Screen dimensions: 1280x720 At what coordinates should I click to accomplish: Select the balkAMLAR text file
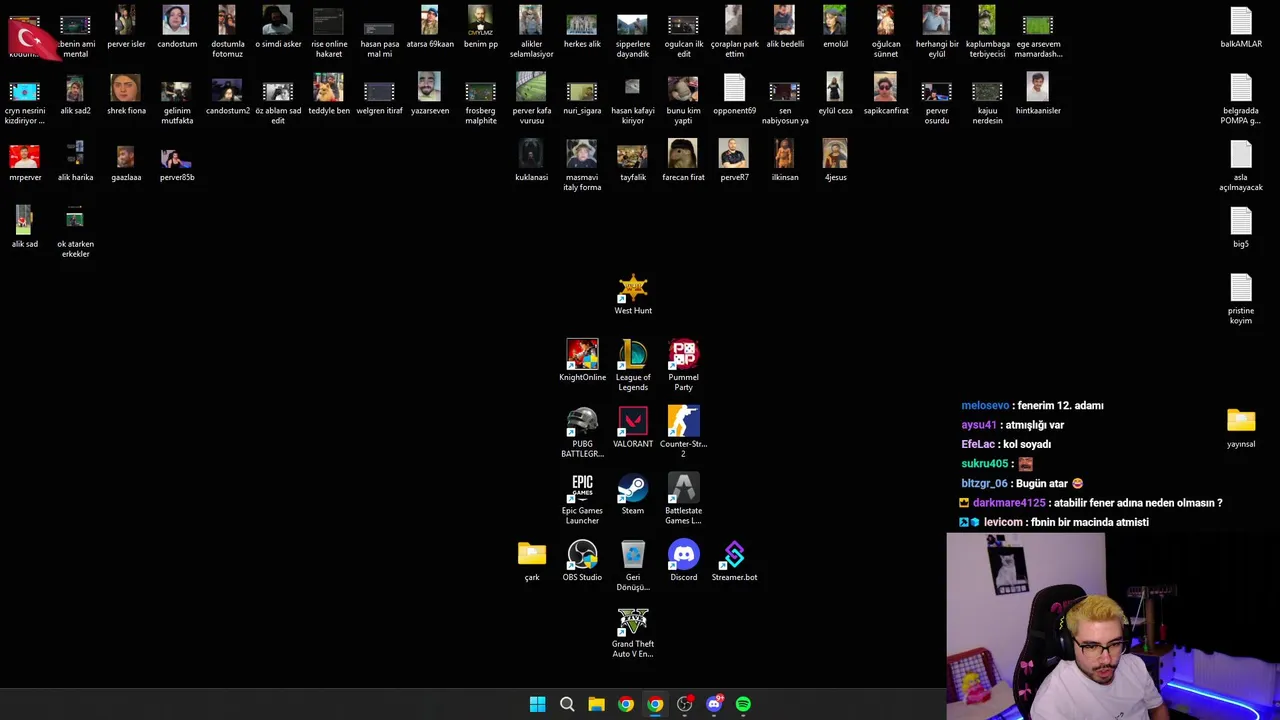1241,28
